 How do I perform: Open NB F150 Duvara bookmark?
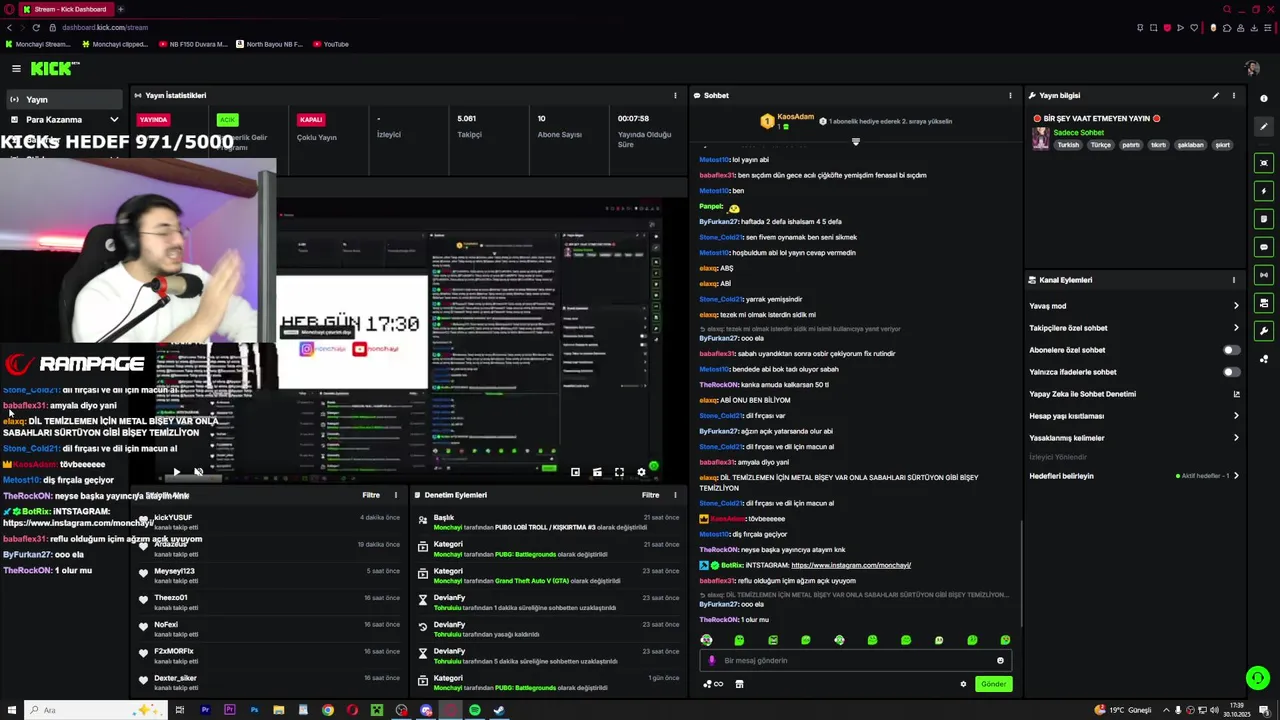(193, 44)
